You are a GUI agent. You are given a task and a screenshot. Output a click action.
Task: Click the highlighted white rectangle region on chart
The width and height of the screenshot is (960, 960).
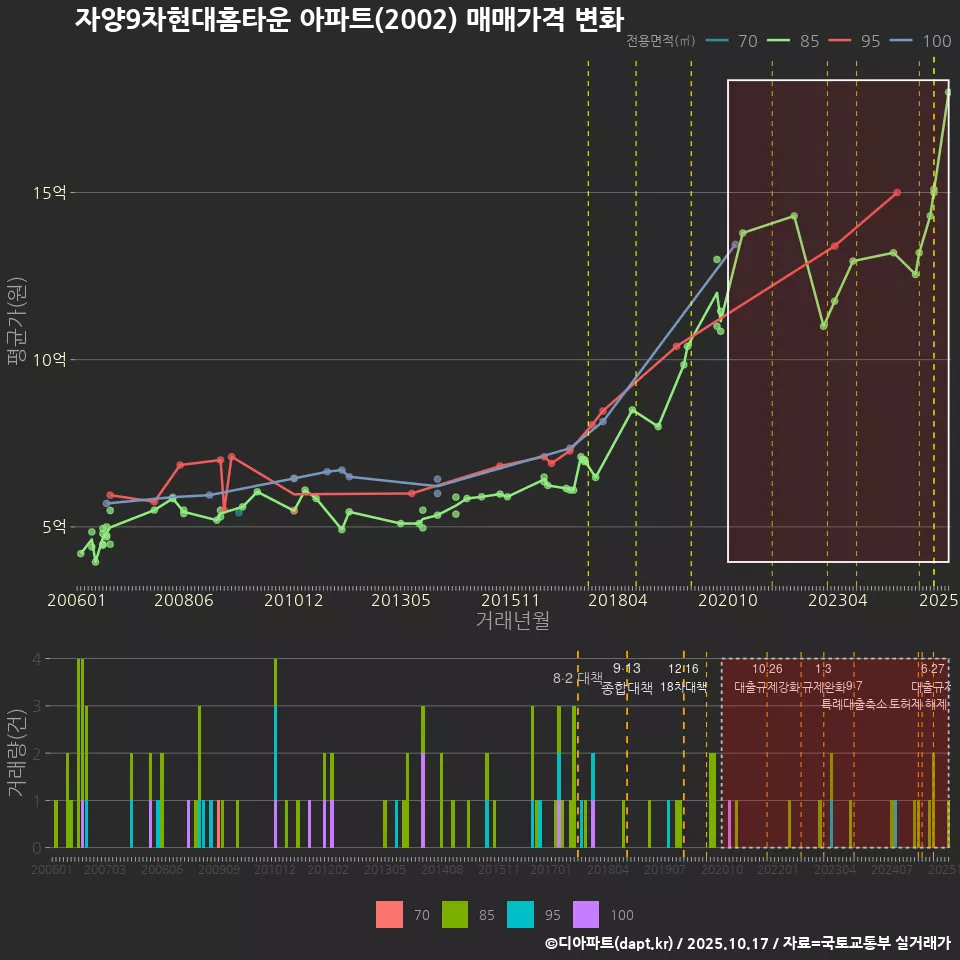coord(838,320)
